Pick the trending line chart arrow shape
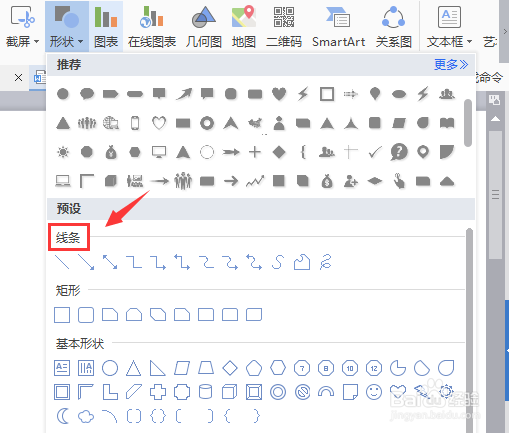The height and width of the screenshot is (433, 509). tap(255, 181)
